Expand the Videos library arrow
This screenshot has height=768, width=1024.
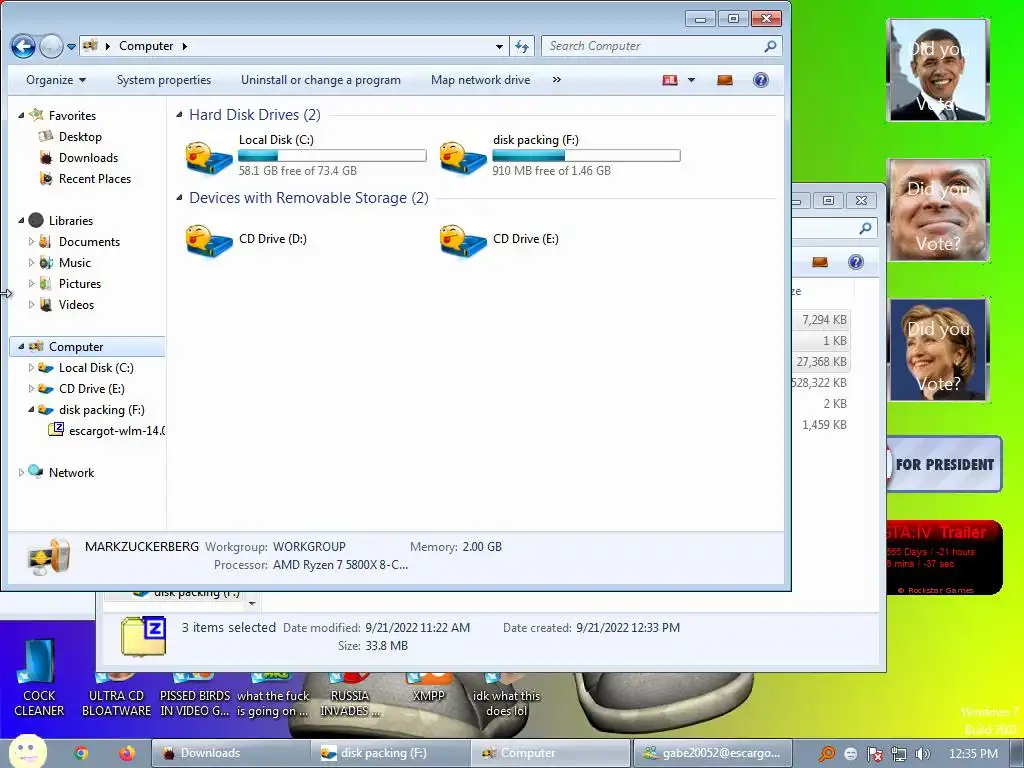pyautogui.click(x=31, y=304)
